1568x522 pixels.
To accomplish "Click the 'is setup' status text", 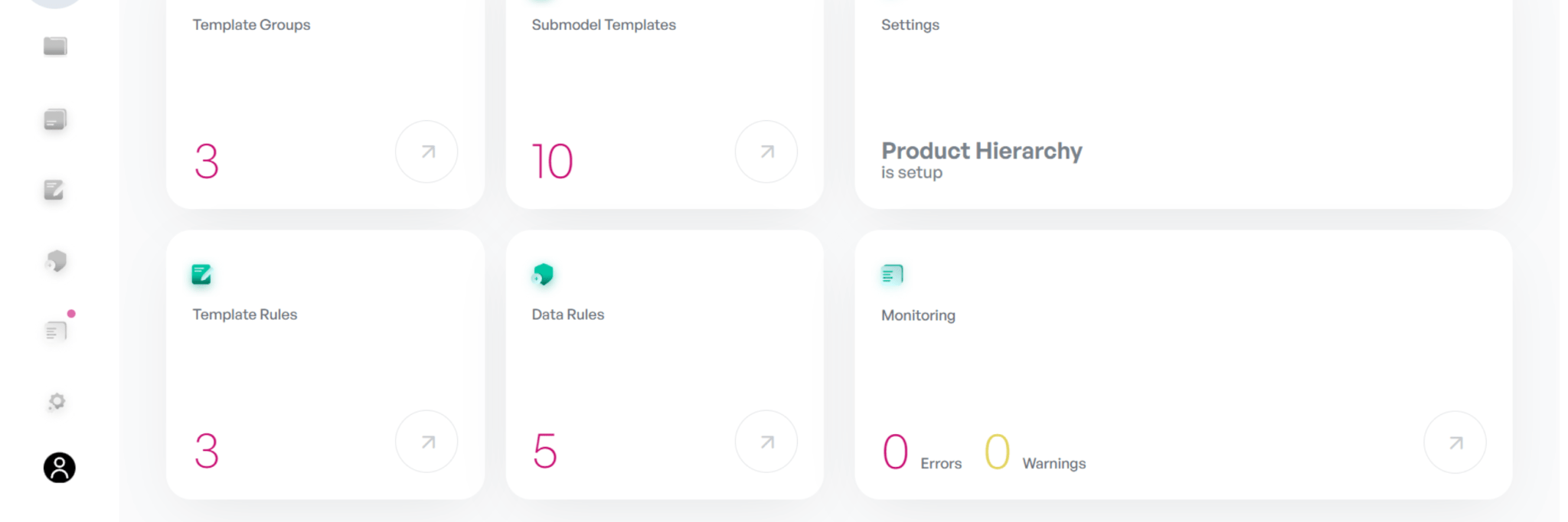I will coord(911,172).
